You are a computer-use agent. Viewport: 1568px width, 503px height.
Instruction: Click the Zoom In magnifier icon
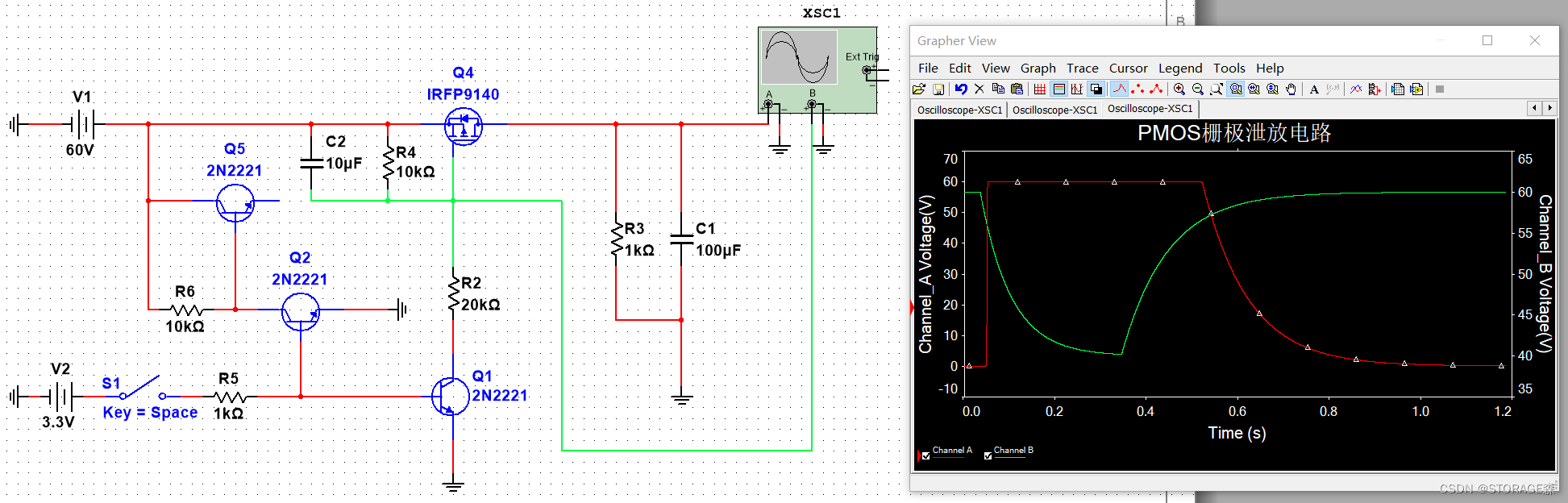coord(1179,89)
